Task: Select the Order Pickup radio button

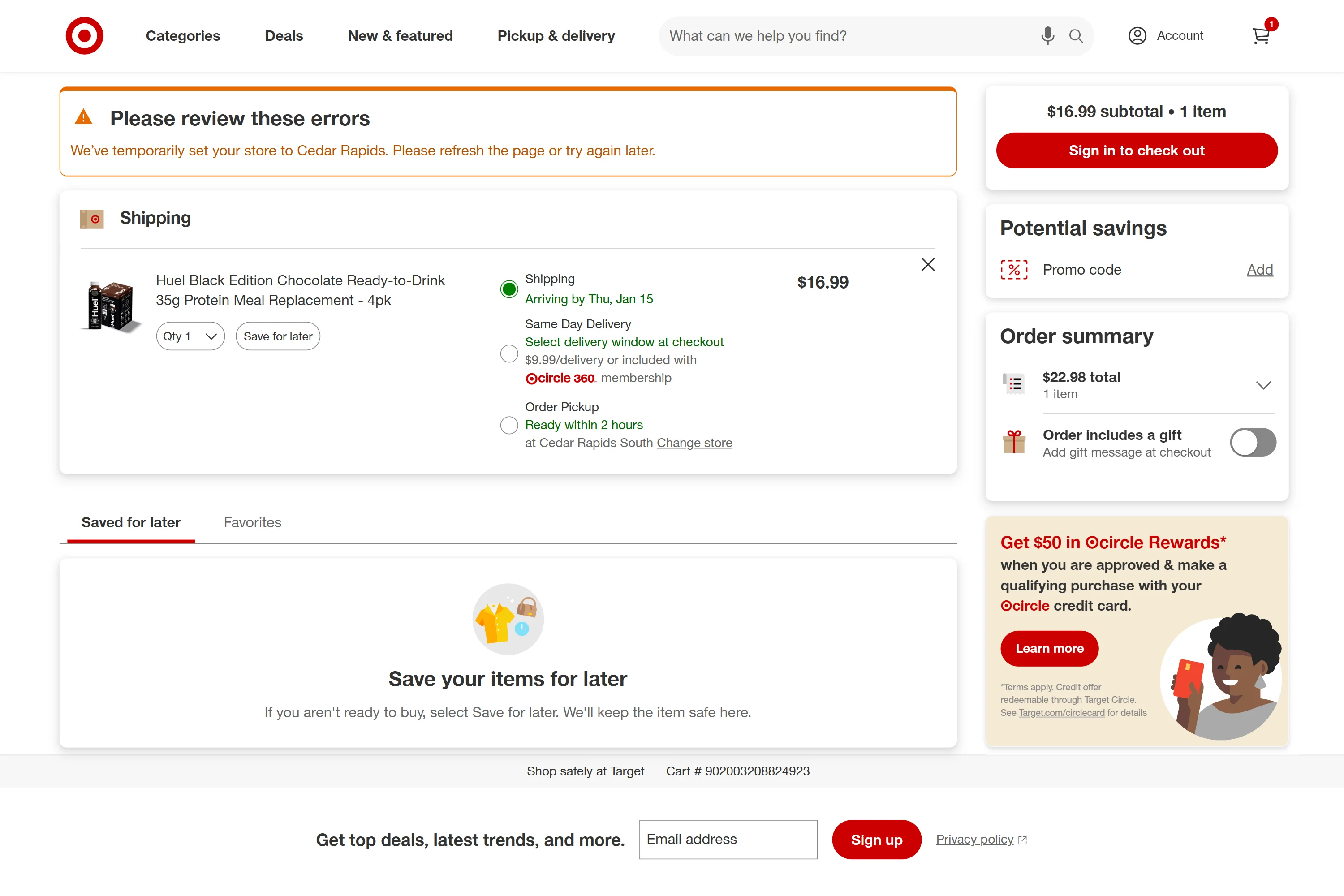Action: [x=508, y=425]
